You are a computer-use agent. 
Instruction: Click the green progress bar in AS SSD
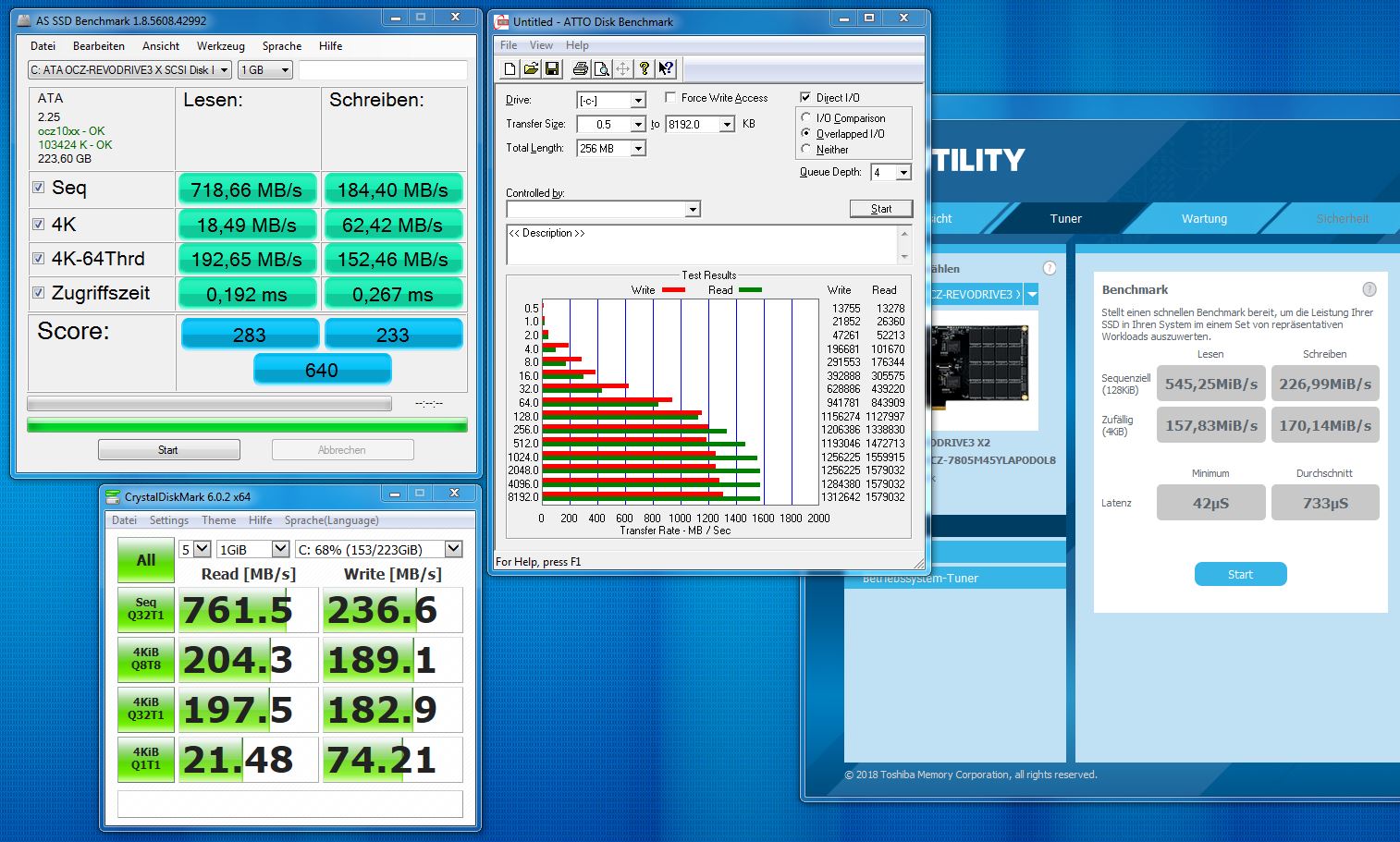247,425
